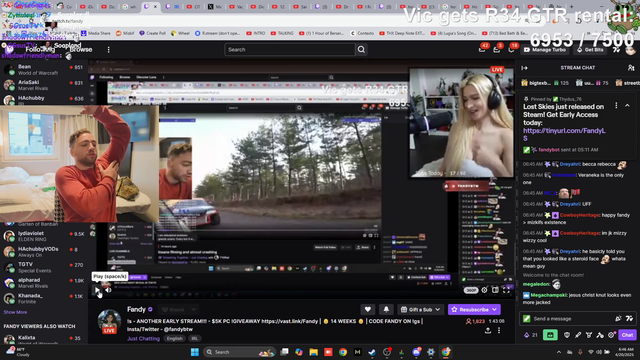The height and width of the screenshot is (360, 640).
Task: Select the Bean channel in sidebar
Action: [44, 70]
